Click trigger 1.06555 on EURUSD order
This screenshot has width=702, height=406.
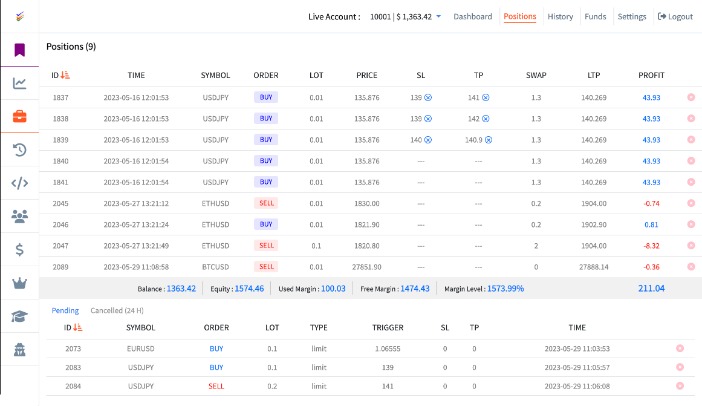388,349
